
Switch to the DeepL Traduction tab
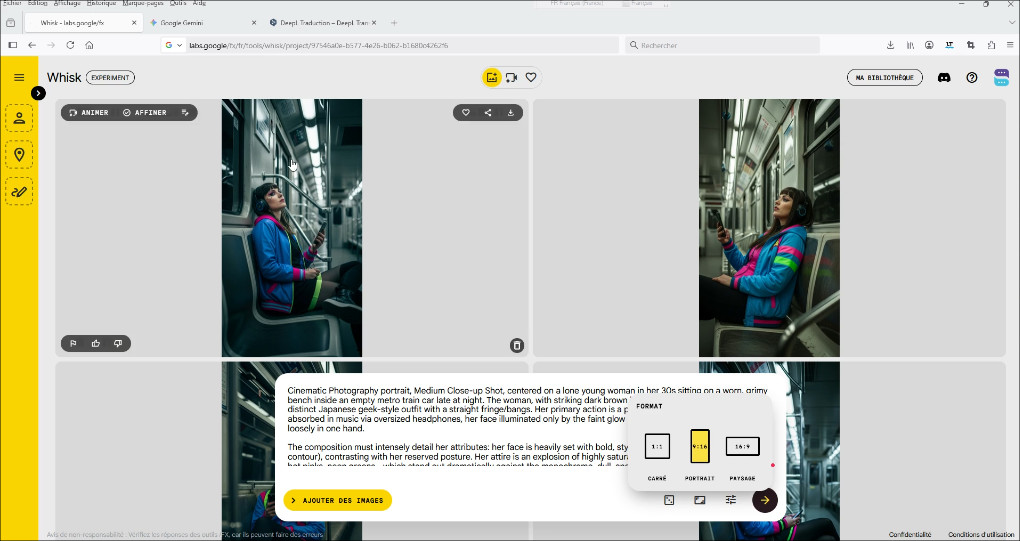click(320, 22)
